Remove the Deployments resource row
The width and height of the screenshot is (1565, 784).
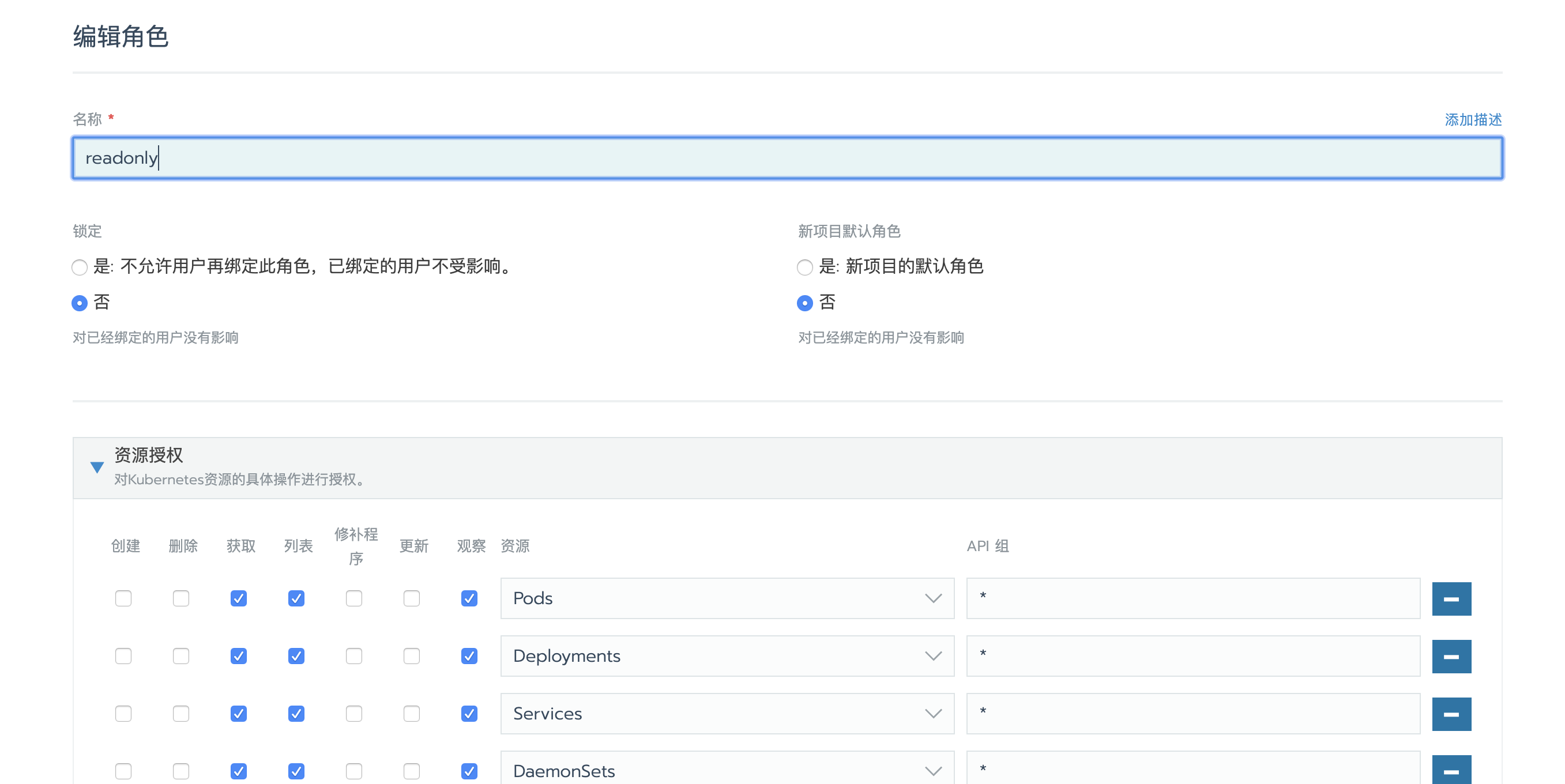[1451, 657]
